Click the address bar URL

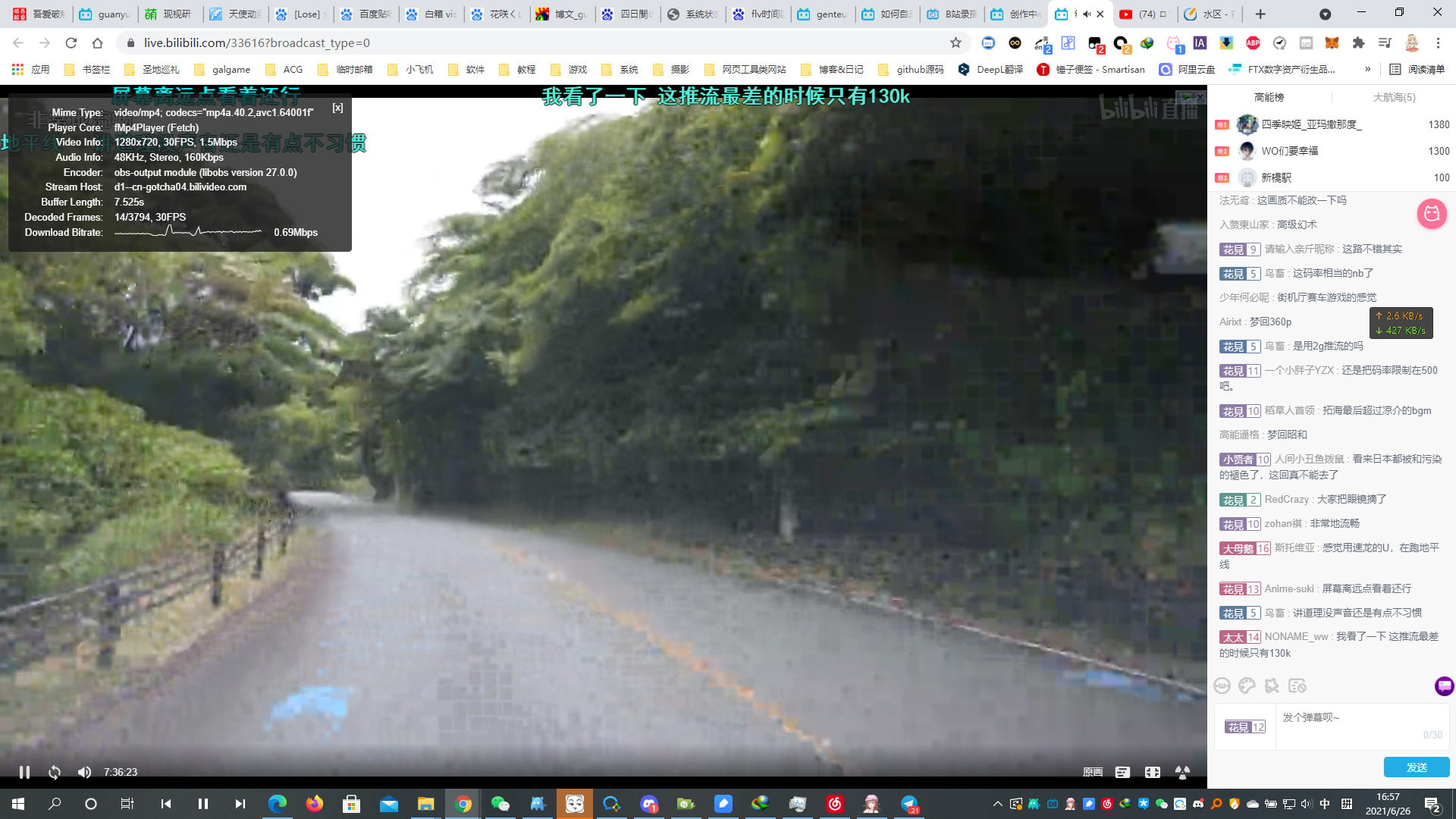257,42
